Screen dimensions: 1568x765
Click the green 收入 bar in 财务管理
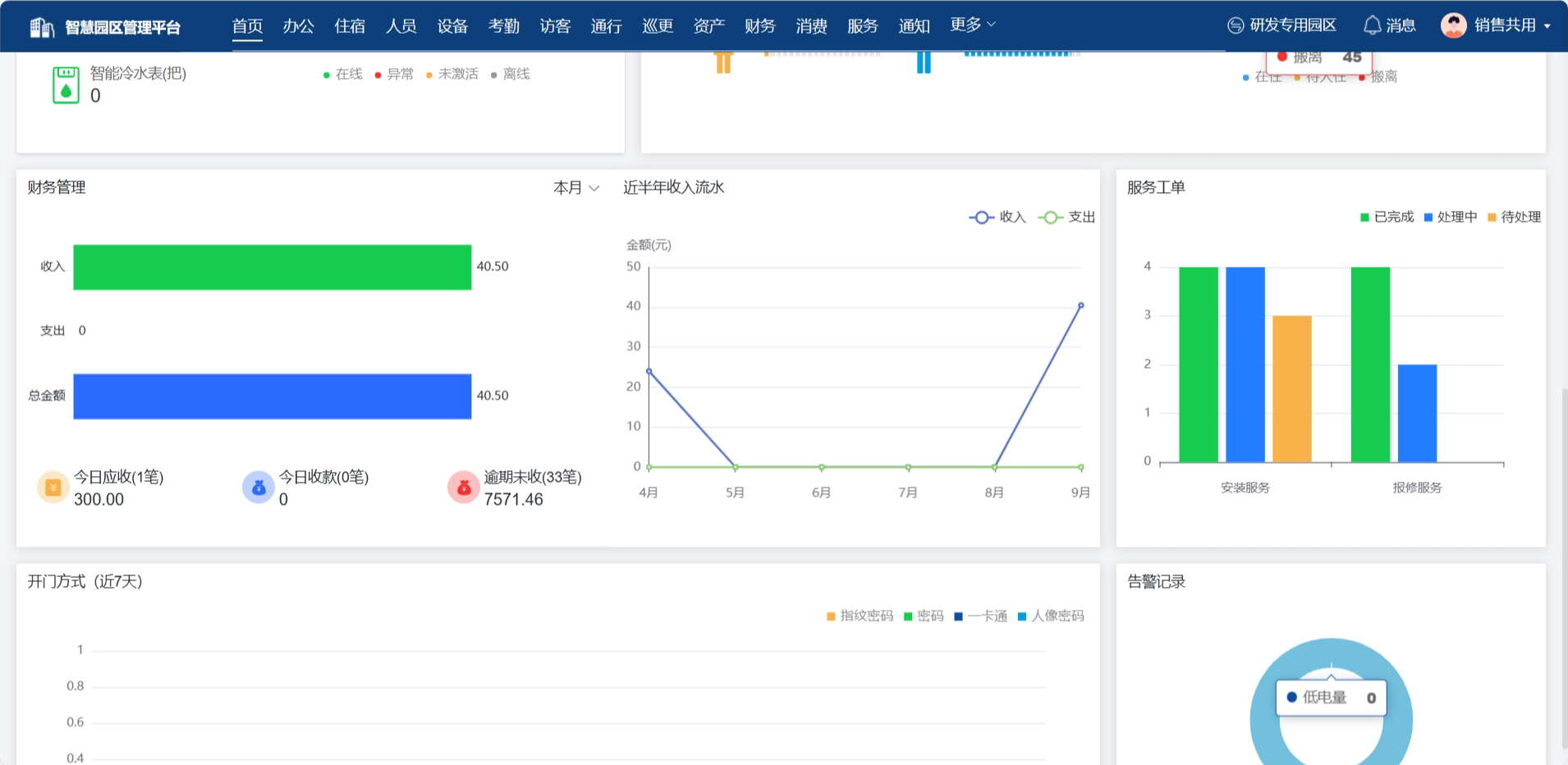coord(273,267)
